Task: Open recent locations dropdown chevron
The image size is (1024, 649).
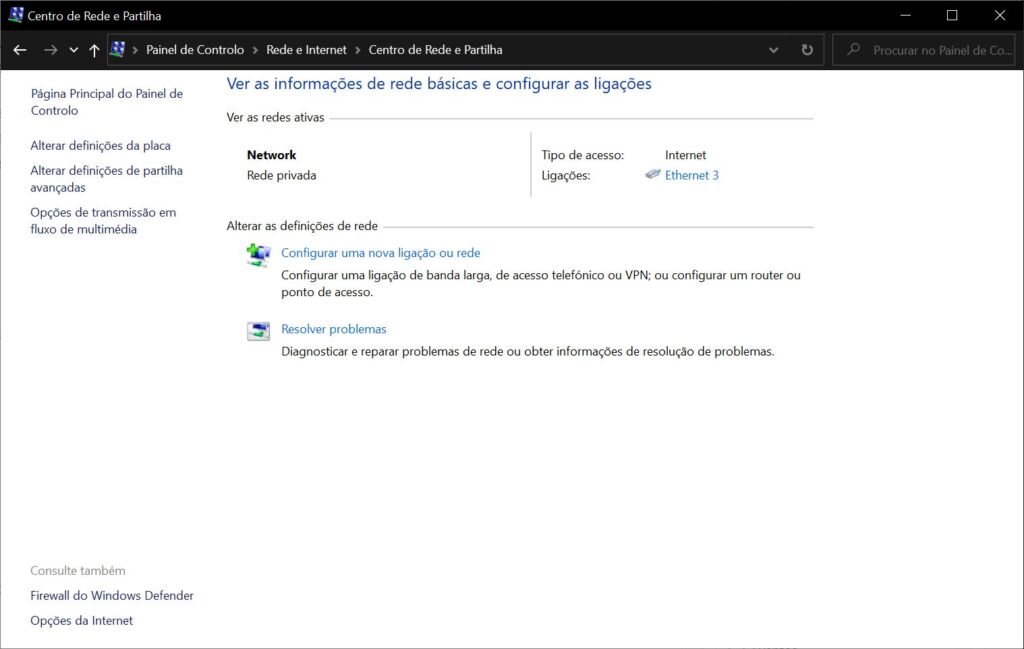Action: pos(73,50)
